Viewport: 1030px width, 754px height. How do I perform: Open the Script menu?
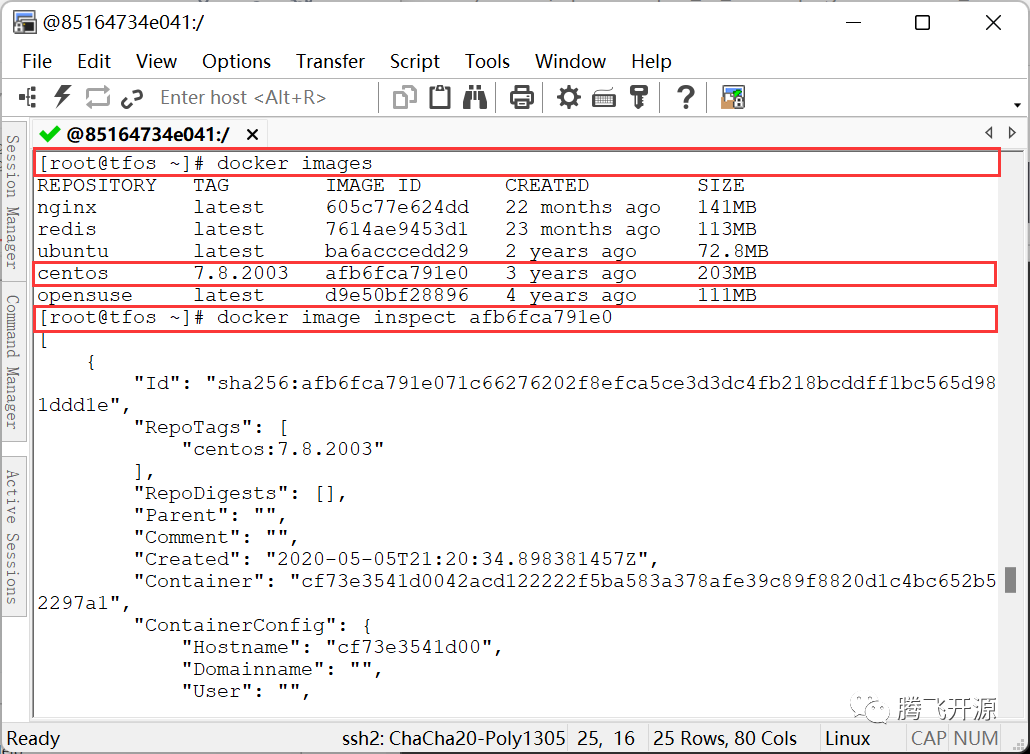pos(414,61)
